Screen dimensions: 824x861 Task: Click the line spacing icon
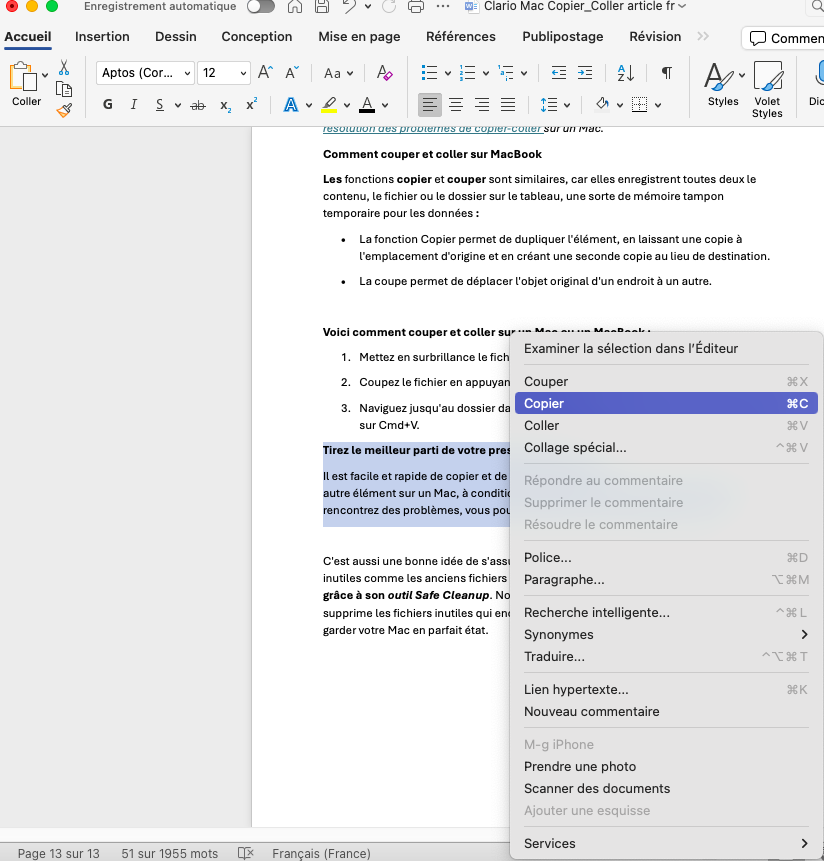(549, 104)
